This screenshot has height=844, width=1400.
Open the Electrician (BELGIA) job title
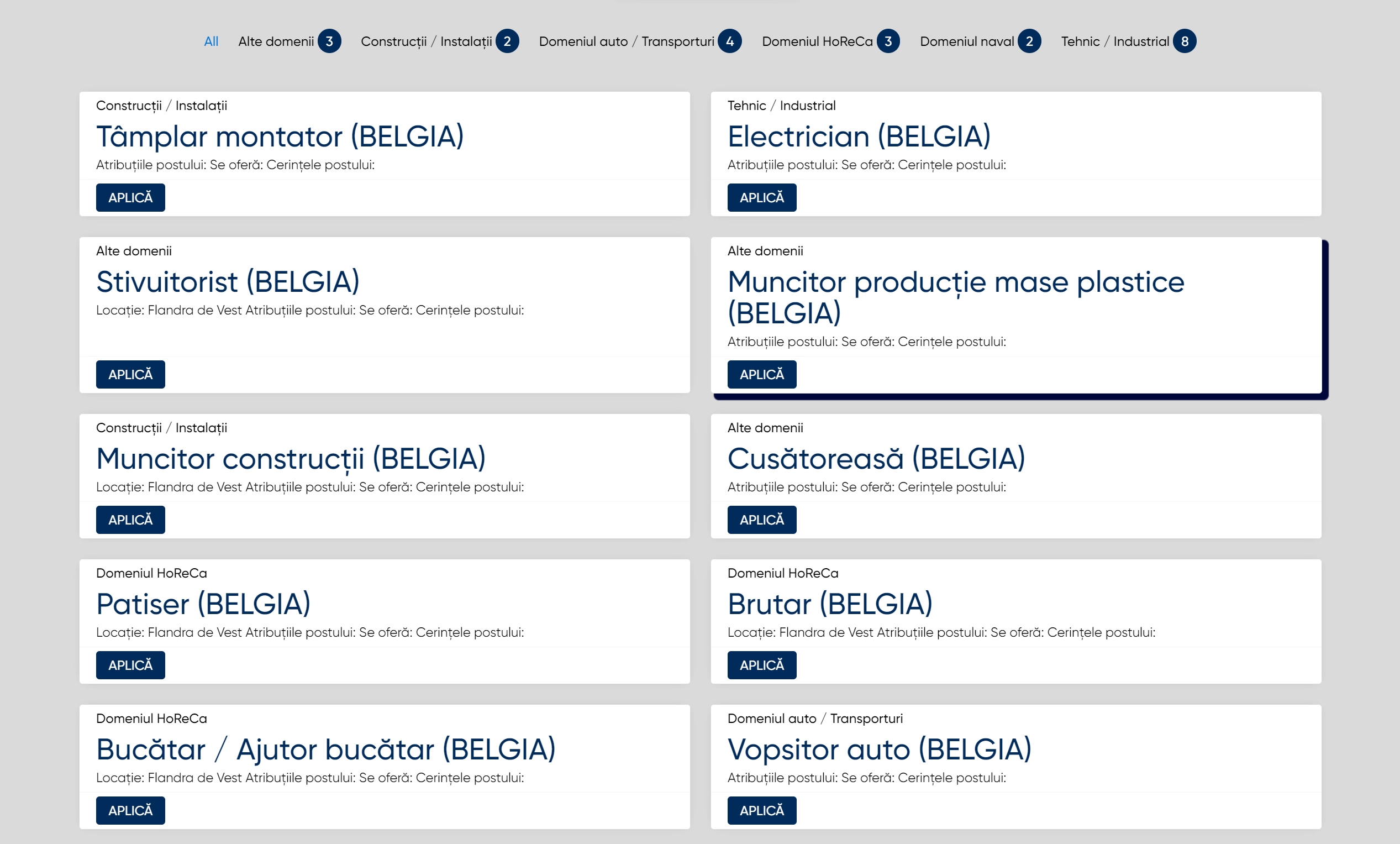tap(859, 137)
